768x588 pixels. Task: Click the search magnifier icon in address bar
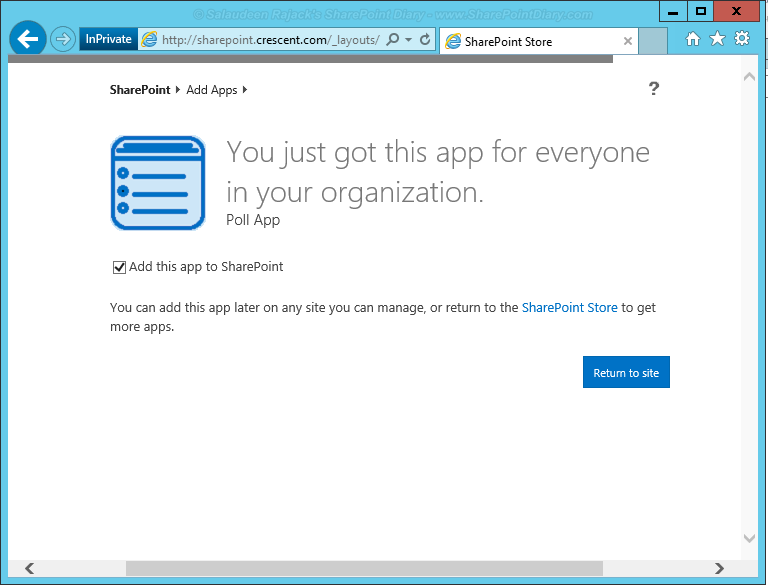click(392, 39)
